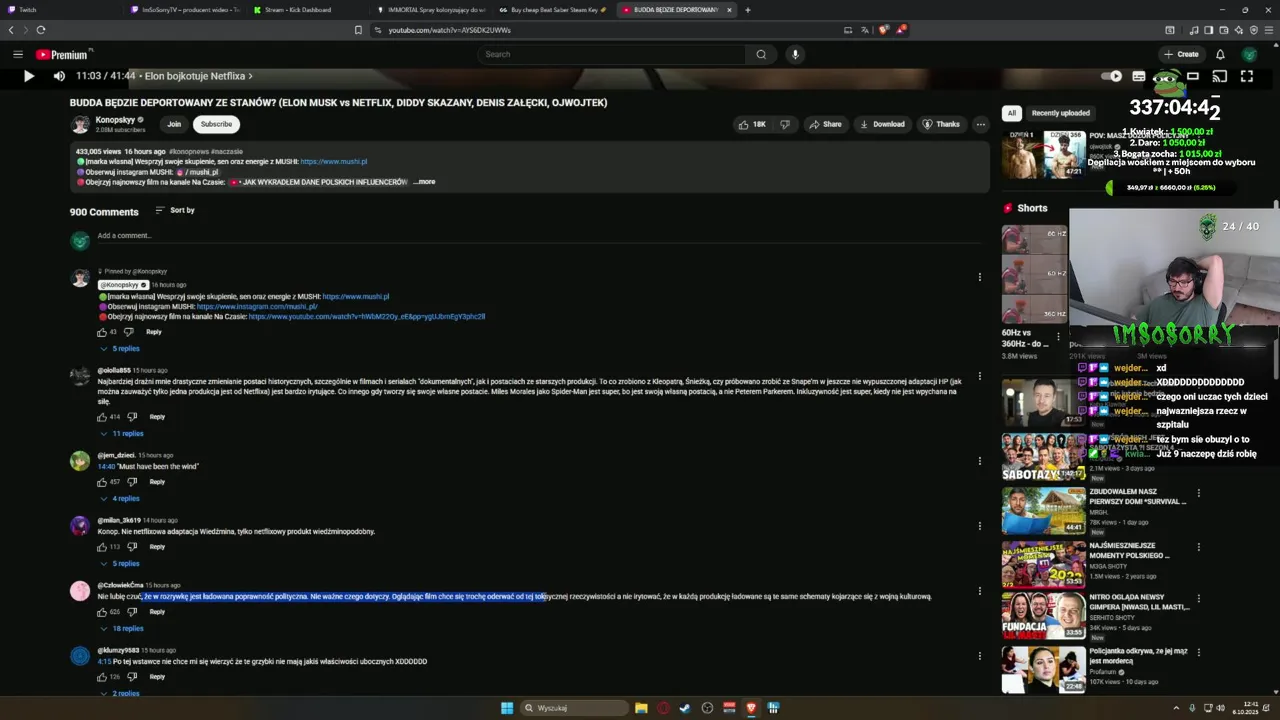The height and width of the screenshot is (720, 1280).
Task: Jump to the 4:15 timestamp in comment
Action: (104, 661)
